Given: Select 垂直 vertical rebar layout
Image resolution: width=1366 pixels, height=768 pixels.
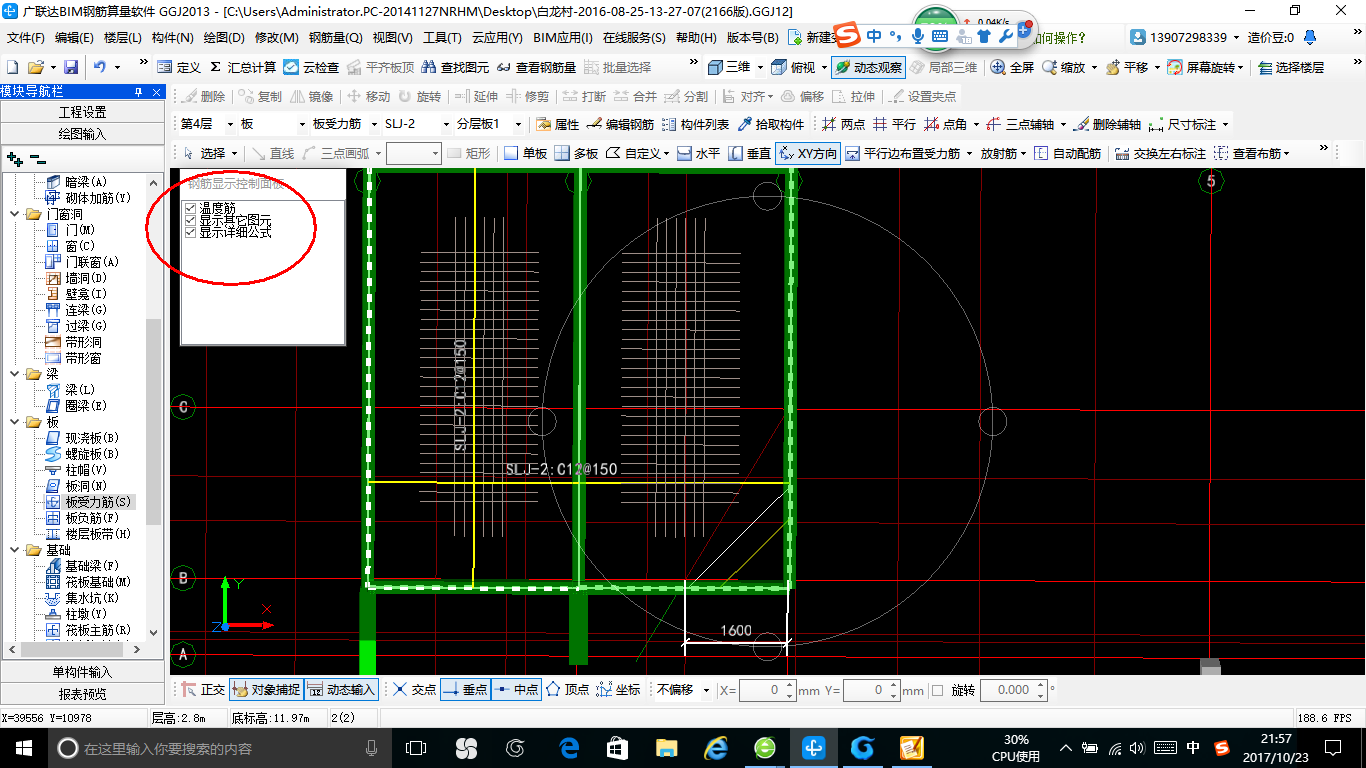Looking at the screenshot, I should 749,153.
